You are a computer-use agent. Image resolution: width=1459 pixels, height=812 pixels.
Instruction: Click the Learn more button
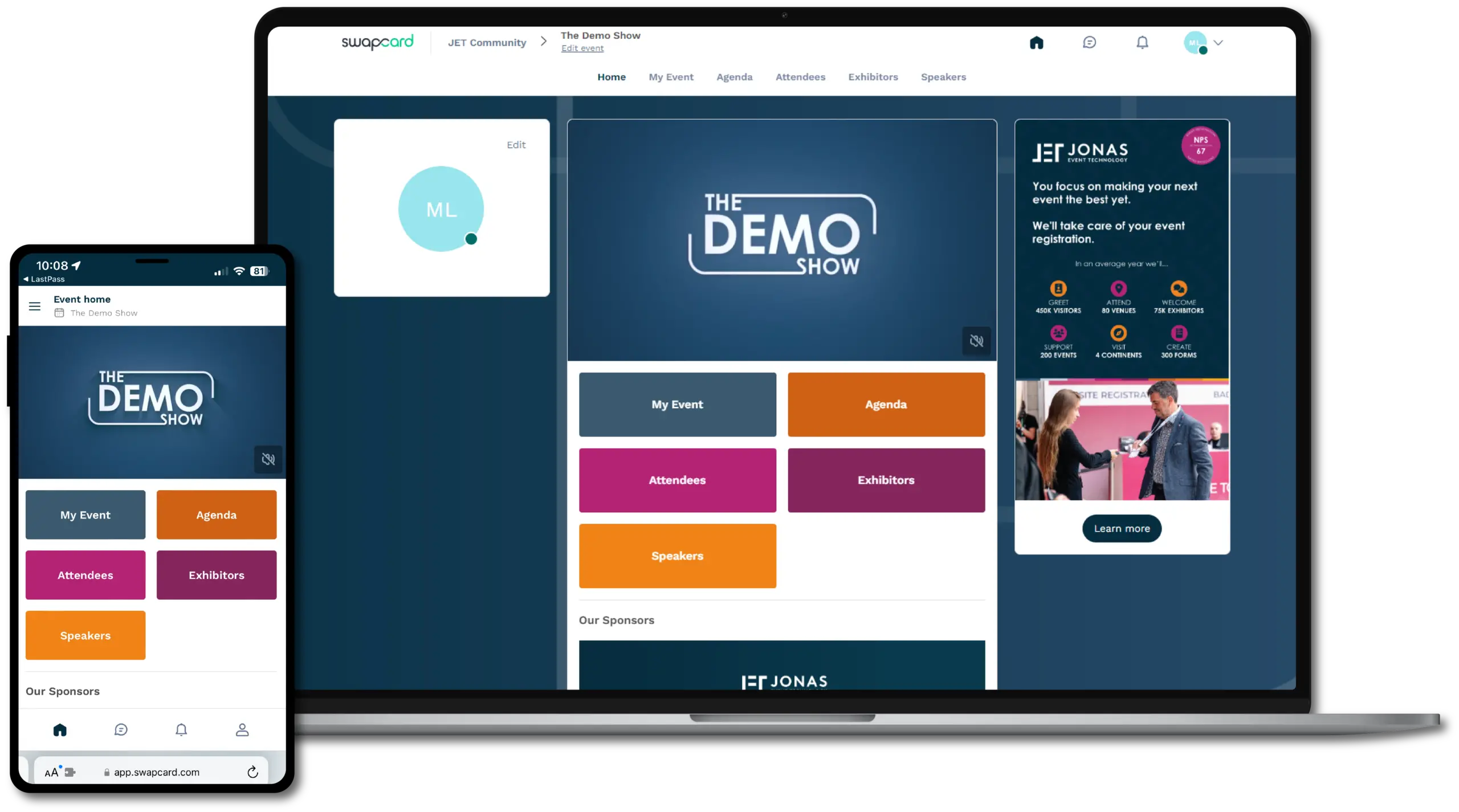tap(1122, 529)
